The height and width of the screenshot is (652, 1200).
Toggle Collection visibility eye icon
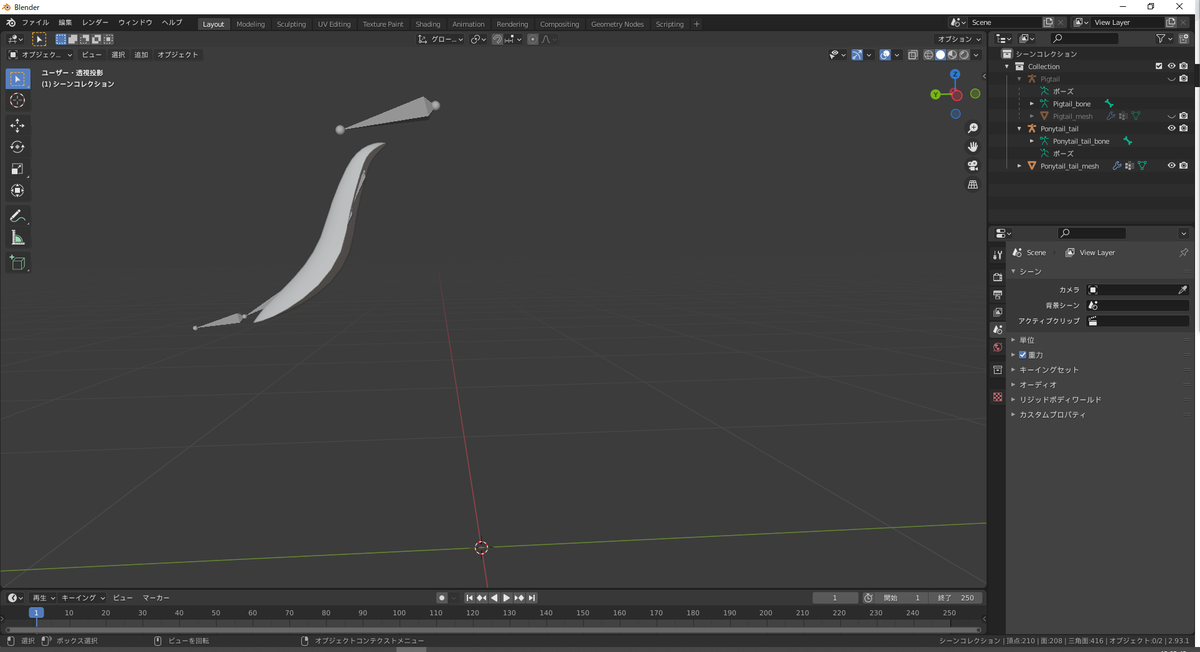[x=1171, y=66]
